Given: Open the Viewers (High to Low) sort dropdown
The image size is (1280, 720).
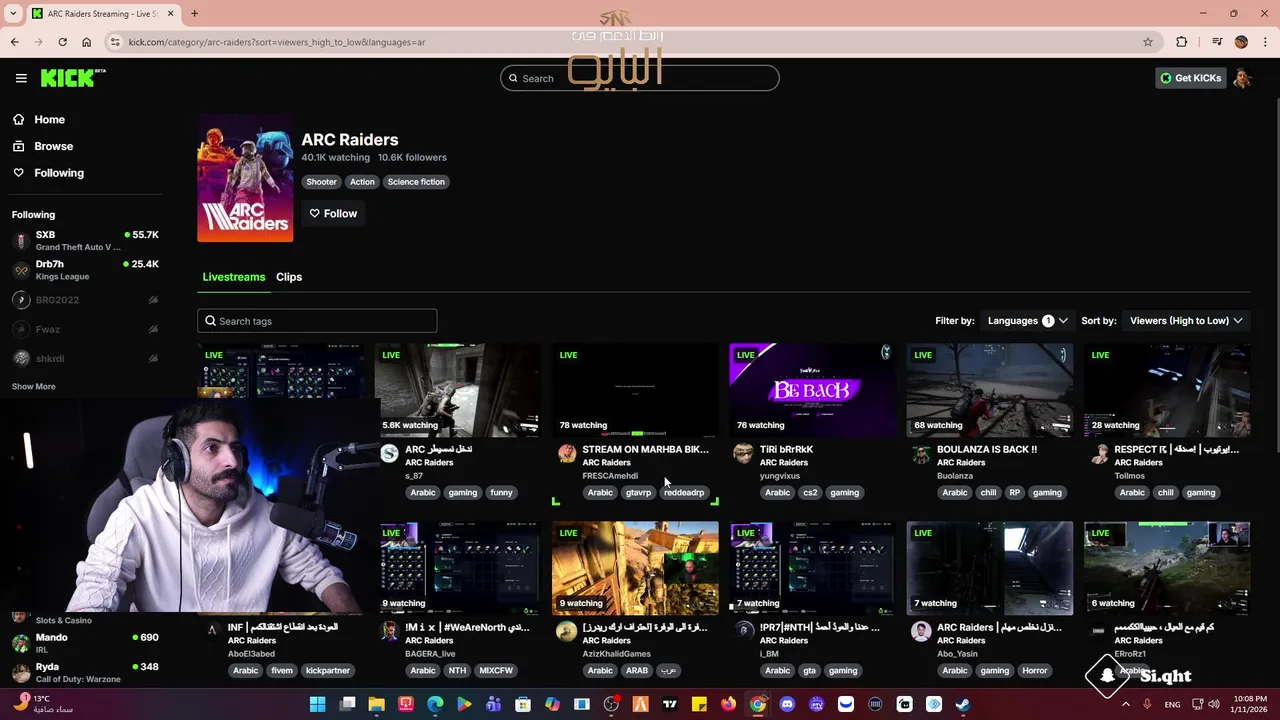Looking at the screenshot, I should point(1186,321).
